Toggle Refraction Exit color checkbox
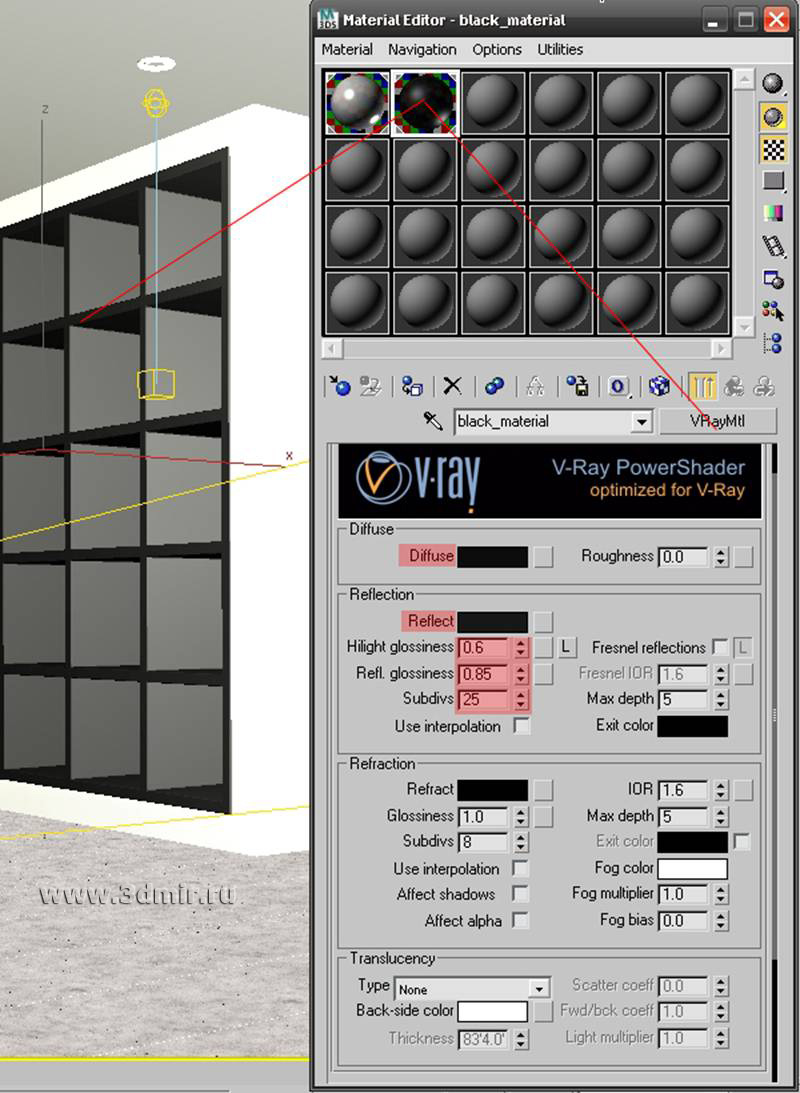 pos(742,842)
